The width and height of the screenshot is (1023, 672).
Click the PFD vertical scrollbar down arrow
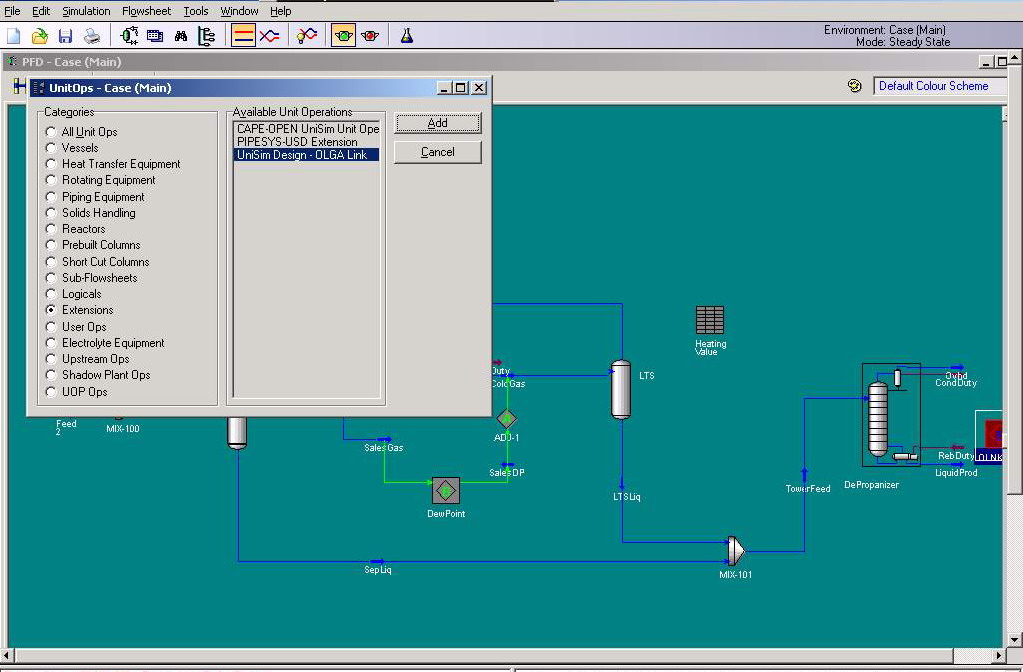(x=1015, y=639)
